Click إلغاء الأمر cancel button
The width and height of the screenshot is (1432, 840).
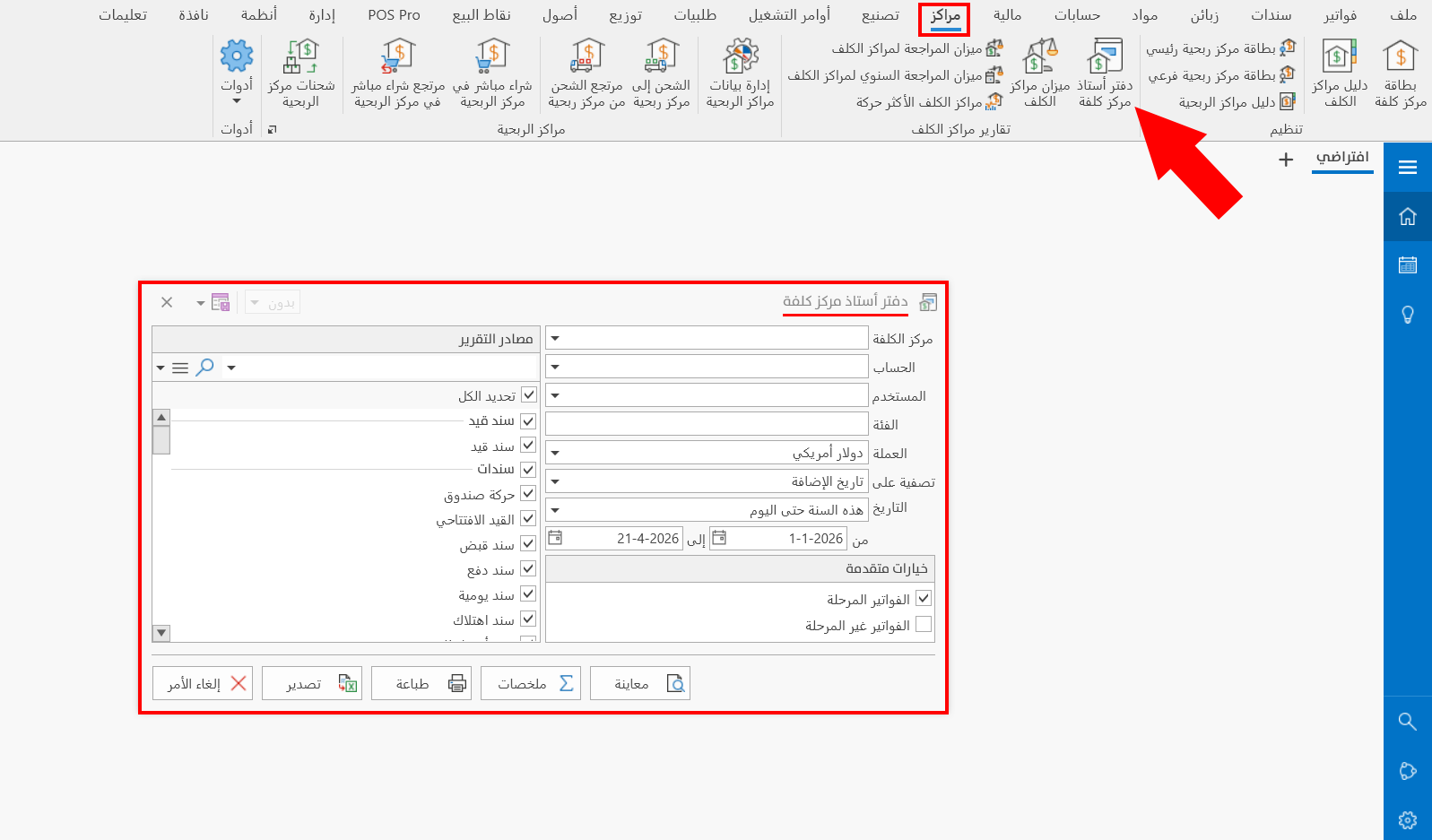point(203,683)
